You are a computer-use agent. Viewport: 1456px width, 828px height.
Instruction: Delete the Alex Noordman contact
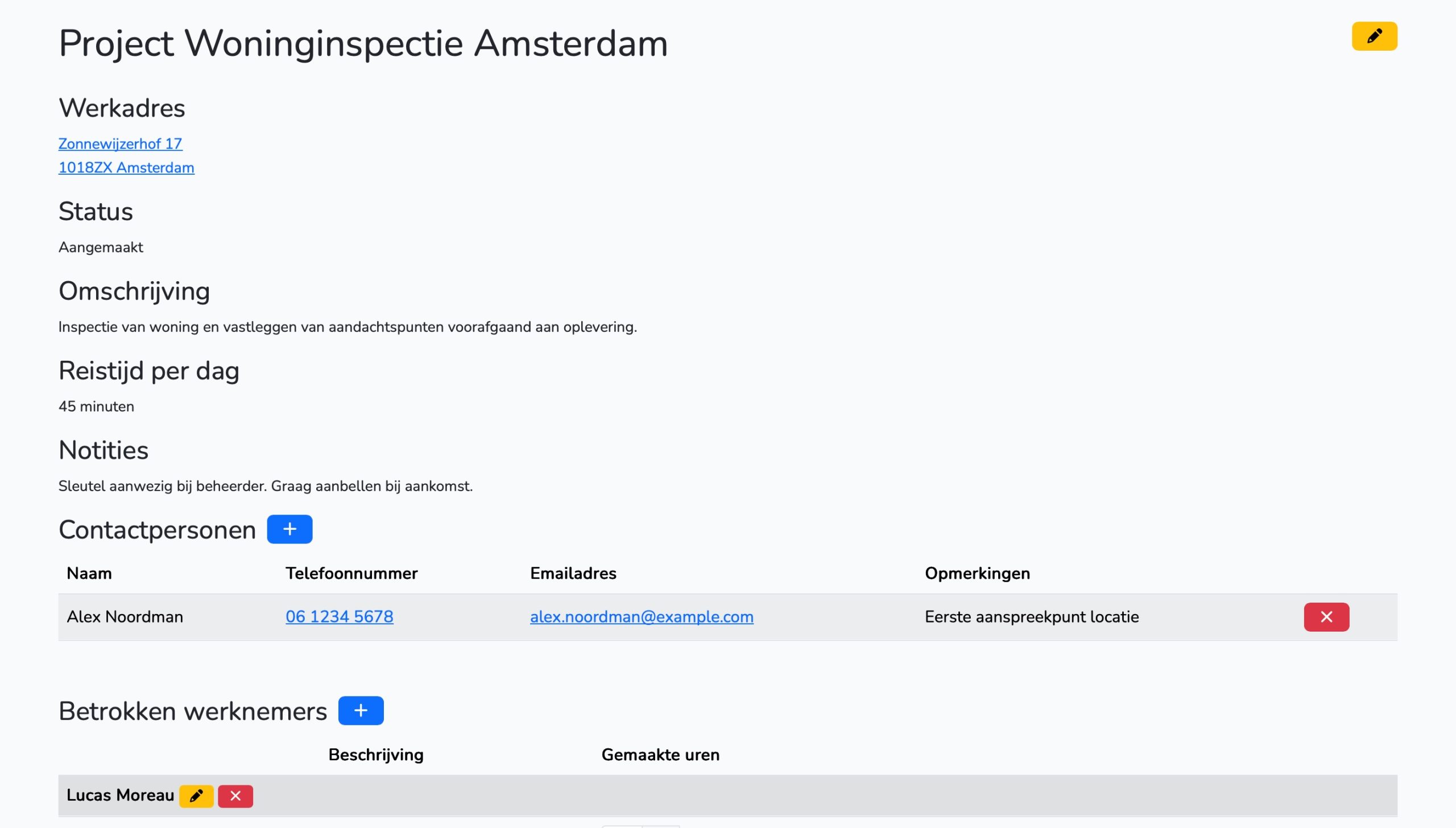coord(1326,617)
